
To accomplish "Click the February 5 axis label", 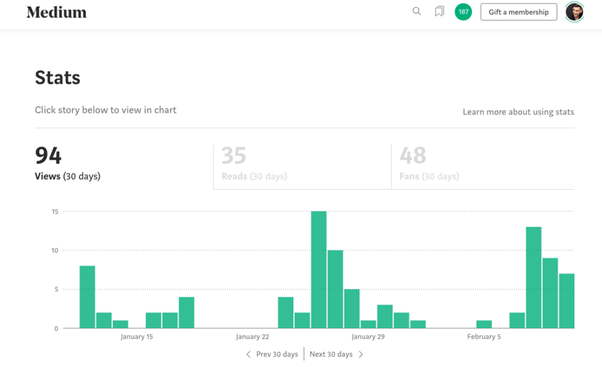I will point(484,337).
